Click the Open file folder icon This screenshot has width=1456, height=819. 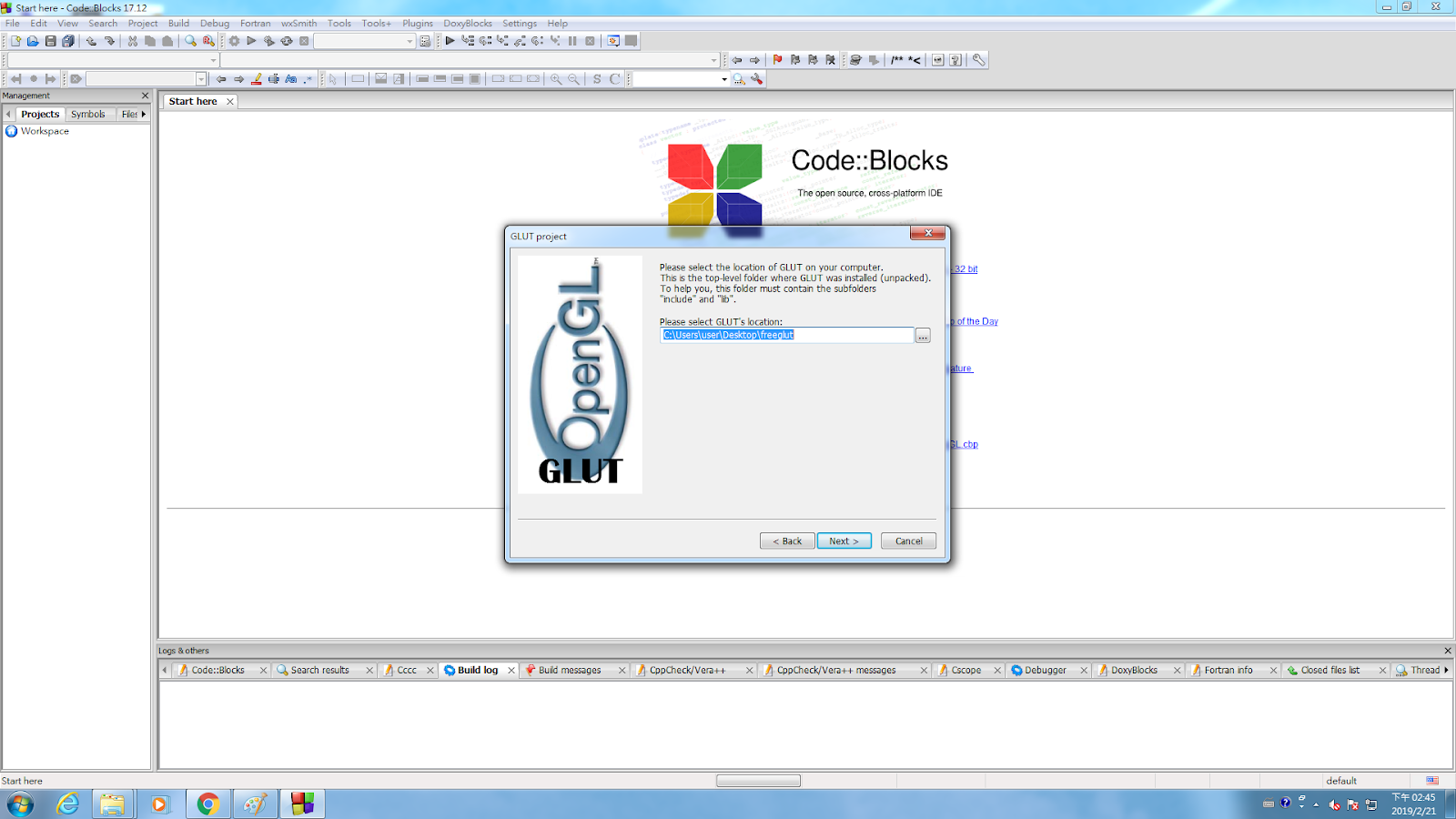pyautogui.click(x=33, y=41)
